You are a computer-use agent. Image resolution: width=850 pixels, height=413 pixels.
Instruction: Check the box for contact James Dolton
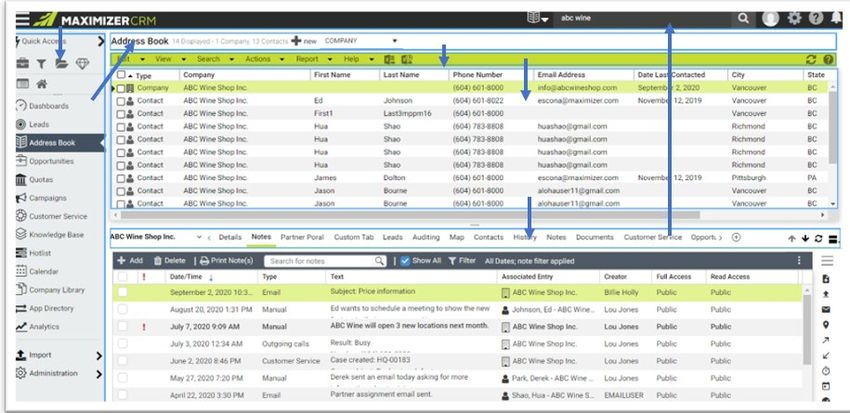121,178
